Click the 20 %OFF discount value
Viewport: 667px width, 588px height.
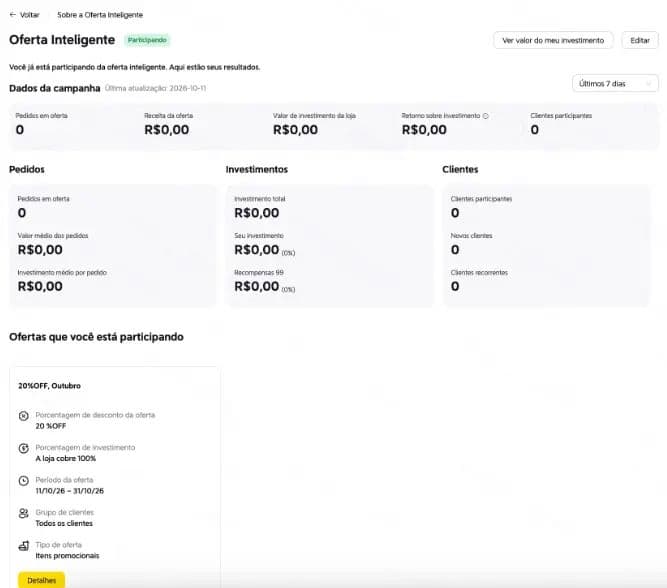tap(51, 426)
